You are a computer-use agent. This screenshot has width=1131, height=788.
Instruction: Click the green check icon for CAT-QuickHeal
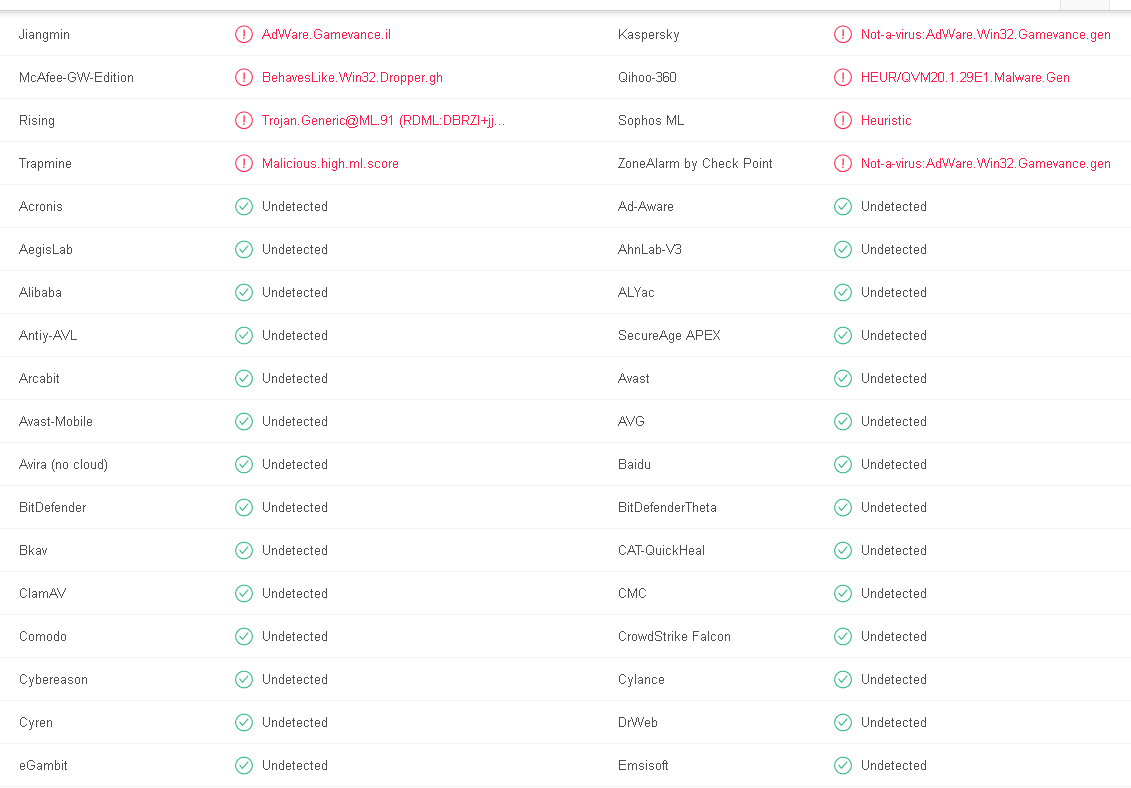tap(842, 550)
